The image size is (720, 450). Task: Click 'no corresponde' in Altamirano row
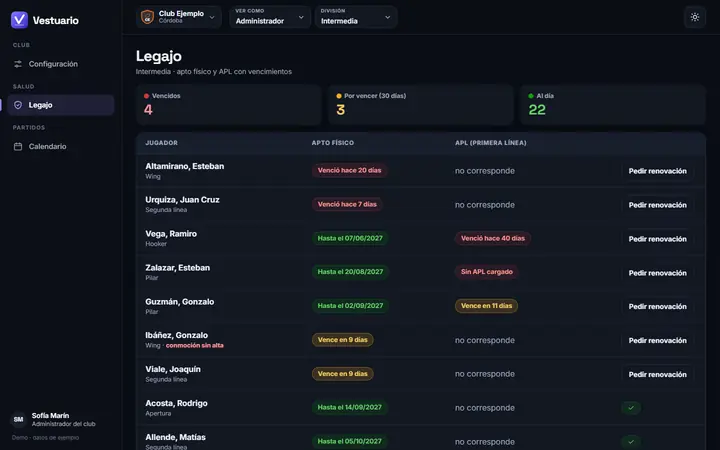point(485,171)
